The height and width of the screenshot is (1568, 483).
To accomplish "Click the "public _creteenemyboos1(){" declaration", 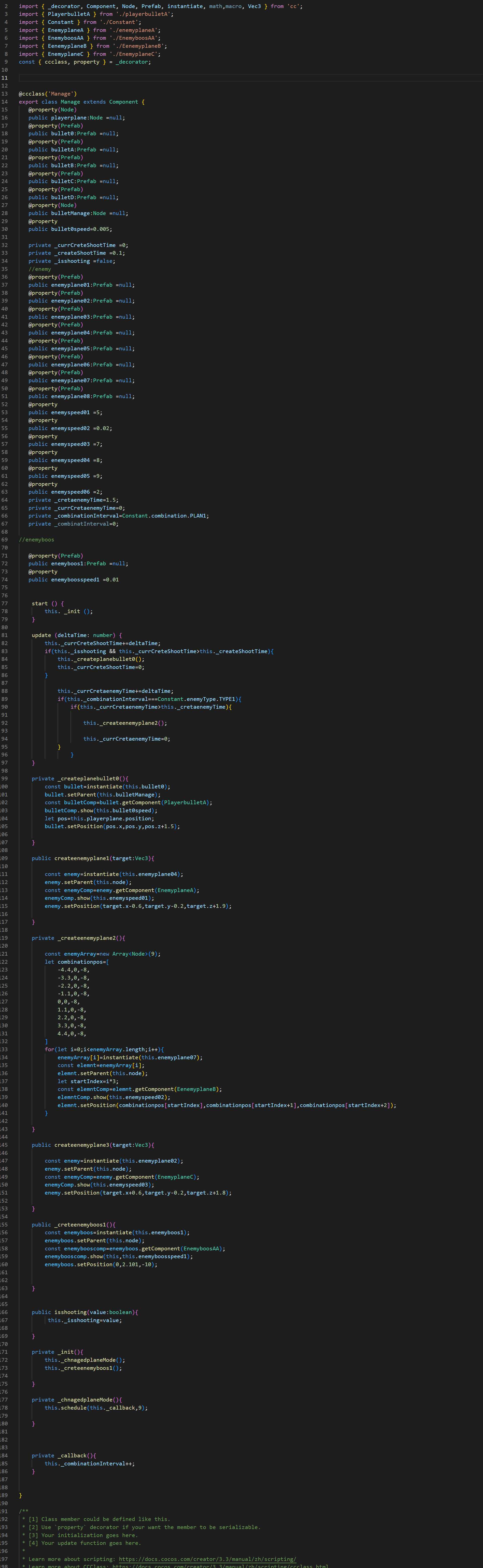I will [74, 1225].
